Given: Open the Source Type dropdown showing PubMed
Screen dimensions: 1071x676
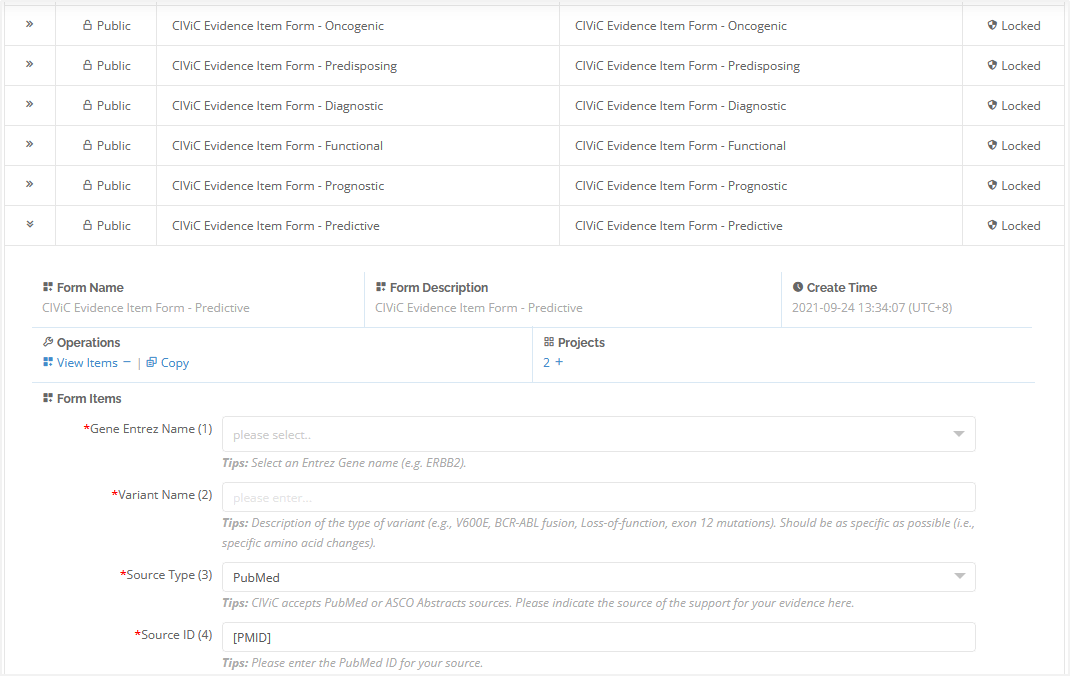Looking at the screenshot, I should point(598,577).
